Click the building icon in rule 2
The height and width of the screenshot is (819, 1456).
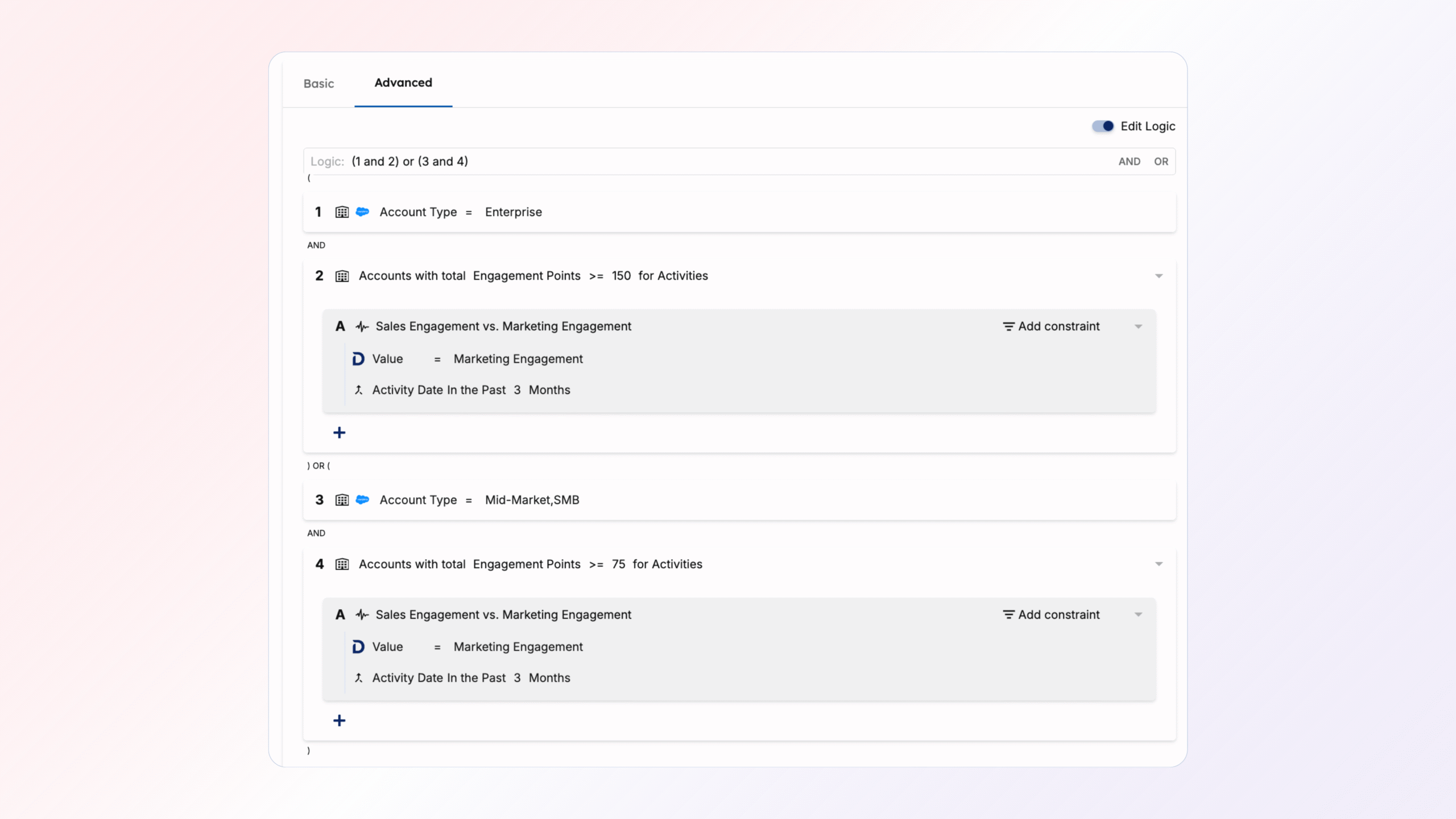342,276
